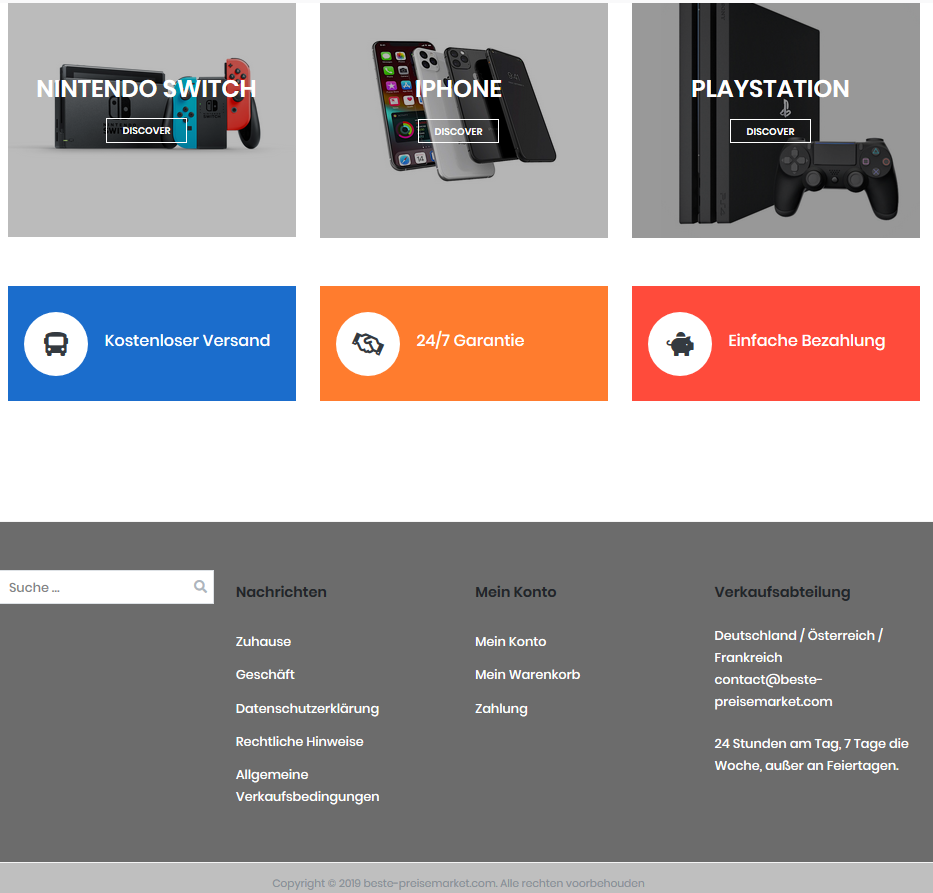Click the Discover button under PlayStation
The width and height of the screenshot is (933, 893).
pyautogui.click(x=770, y=131)
